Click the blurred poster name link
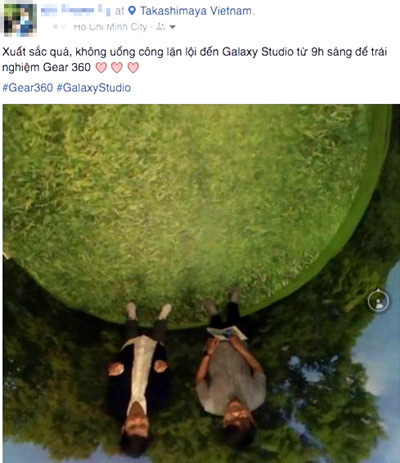The image size is (400, 463). (75, 11)
